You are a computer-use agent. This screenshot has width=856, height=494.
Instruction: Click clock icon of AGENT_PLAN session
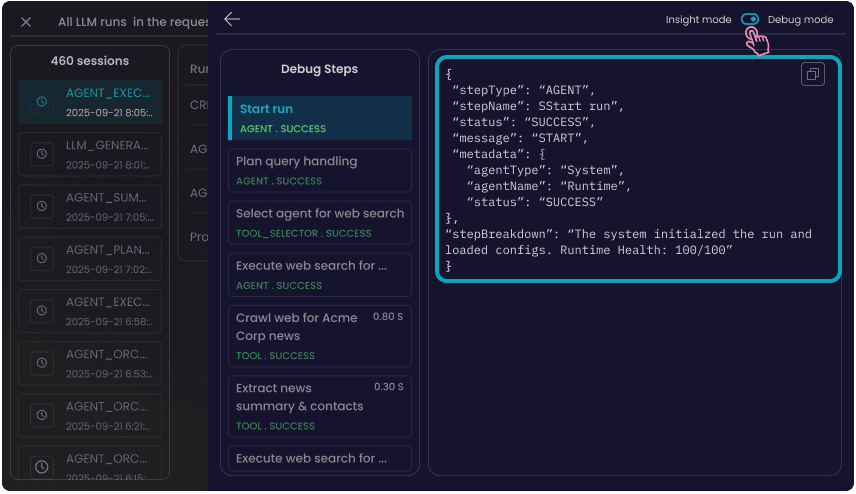[x=41, y=258]
